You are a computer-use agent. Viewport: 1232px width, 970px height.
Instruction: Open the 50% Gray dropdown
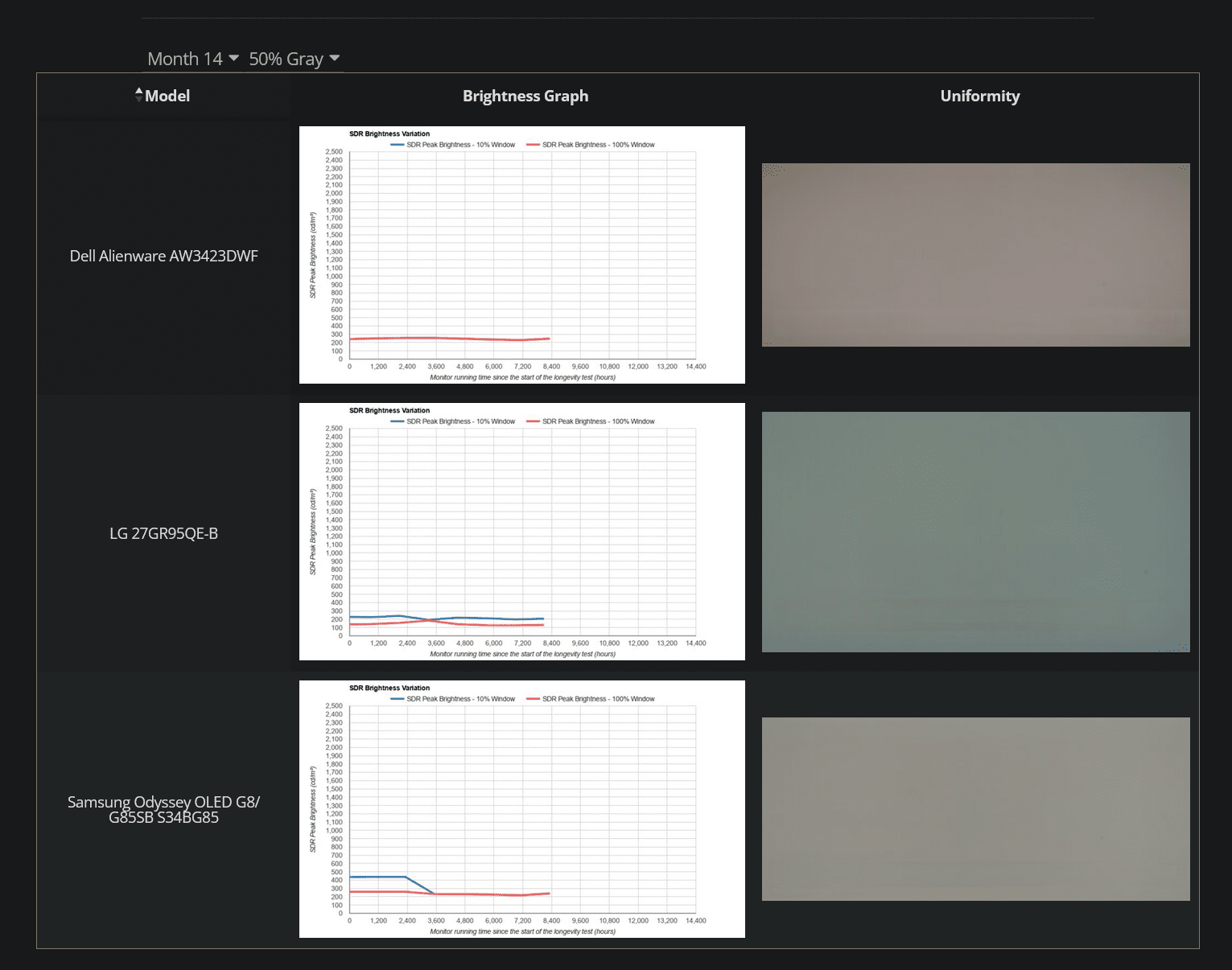click(294, 59)
